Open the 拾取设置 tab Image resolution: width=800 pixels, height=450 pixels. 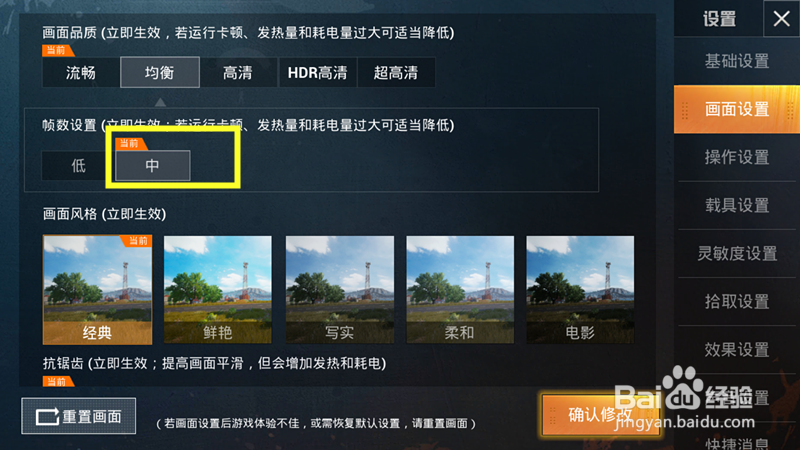(x=737, y=302)
